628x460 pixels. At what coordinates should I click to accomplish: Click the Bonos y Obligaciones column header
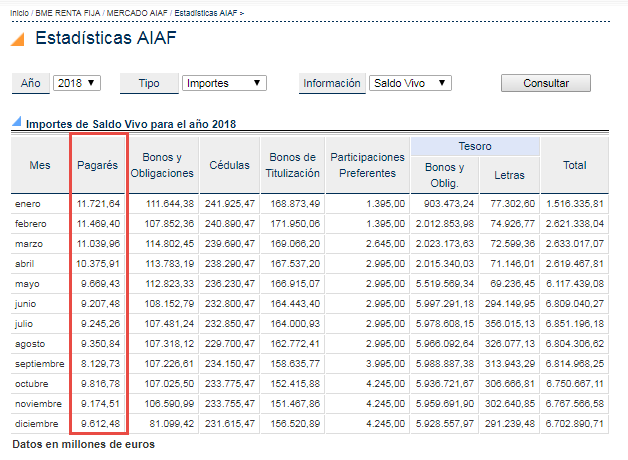(x=162, y=165)
